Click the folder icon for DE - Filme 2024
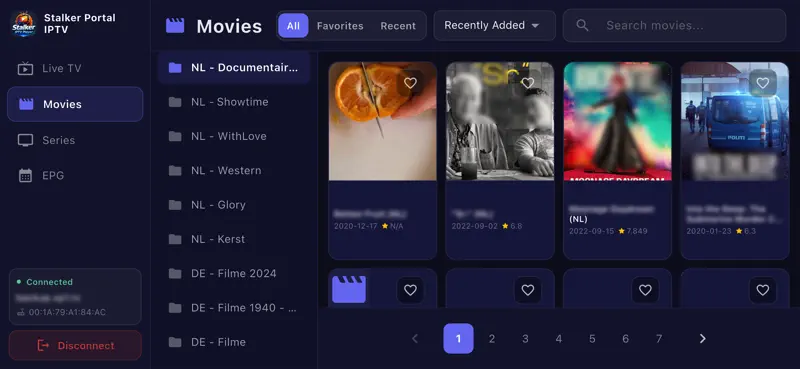Image resolution: width=800 pixels, height=369 pixels. 175,274
